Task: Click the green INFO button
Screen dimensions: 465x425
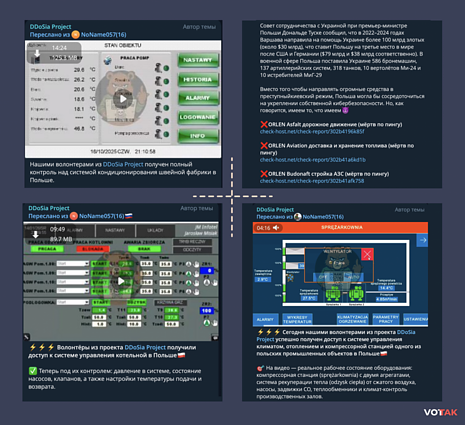Action: (198, 136)
